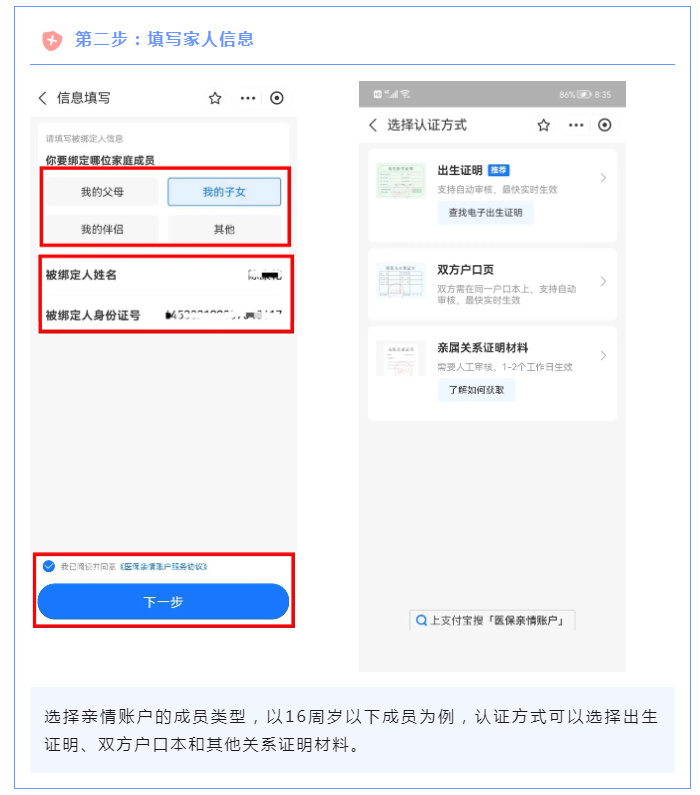Viewport: 700px width, 795px height.
Task: Go back from 选择认证方式 screen
Action: coord(373,125)
